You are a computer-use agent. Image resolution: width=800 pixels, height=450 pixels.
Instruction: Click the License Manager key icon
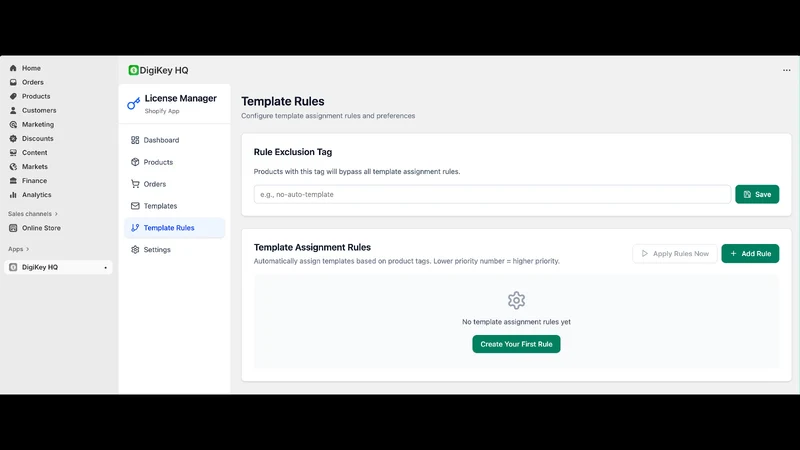tap(134, 104)
